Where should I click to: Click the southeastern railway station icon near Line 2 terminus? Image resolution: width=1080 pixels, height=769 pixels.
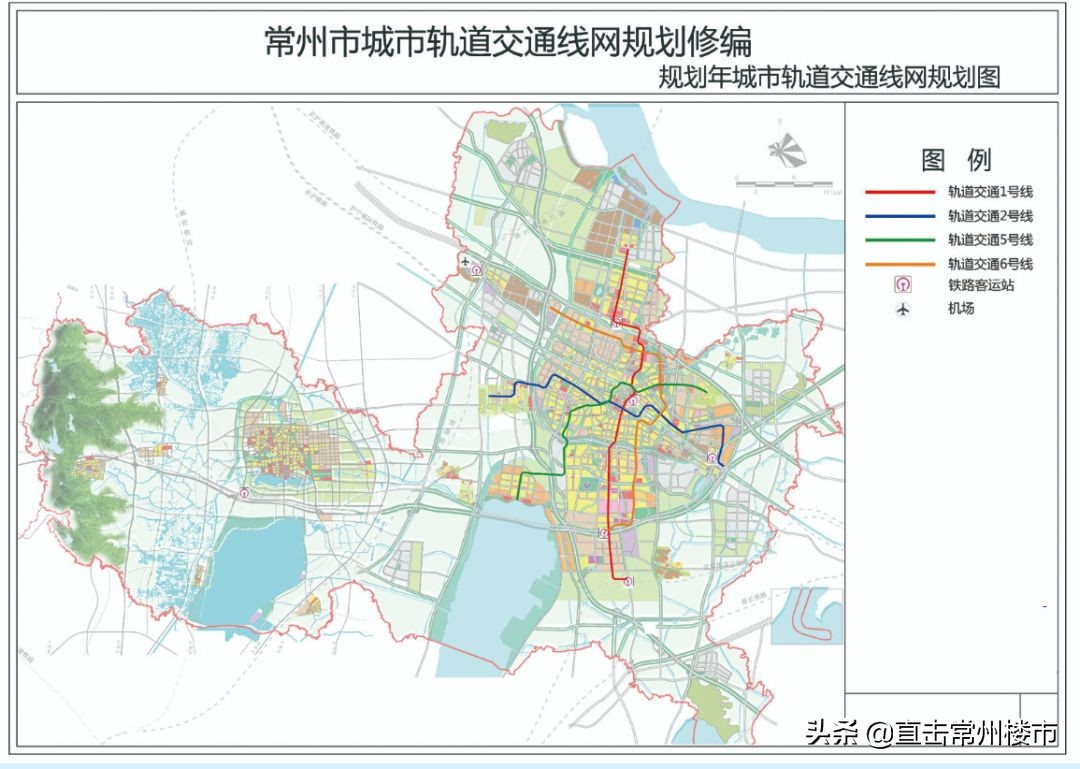pos(712,456)
